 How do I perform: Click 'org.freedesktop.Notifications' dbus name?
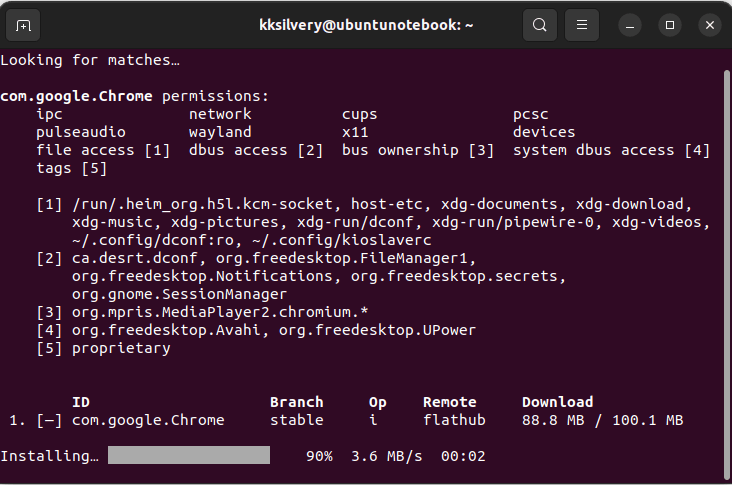(x=202, y=276)
